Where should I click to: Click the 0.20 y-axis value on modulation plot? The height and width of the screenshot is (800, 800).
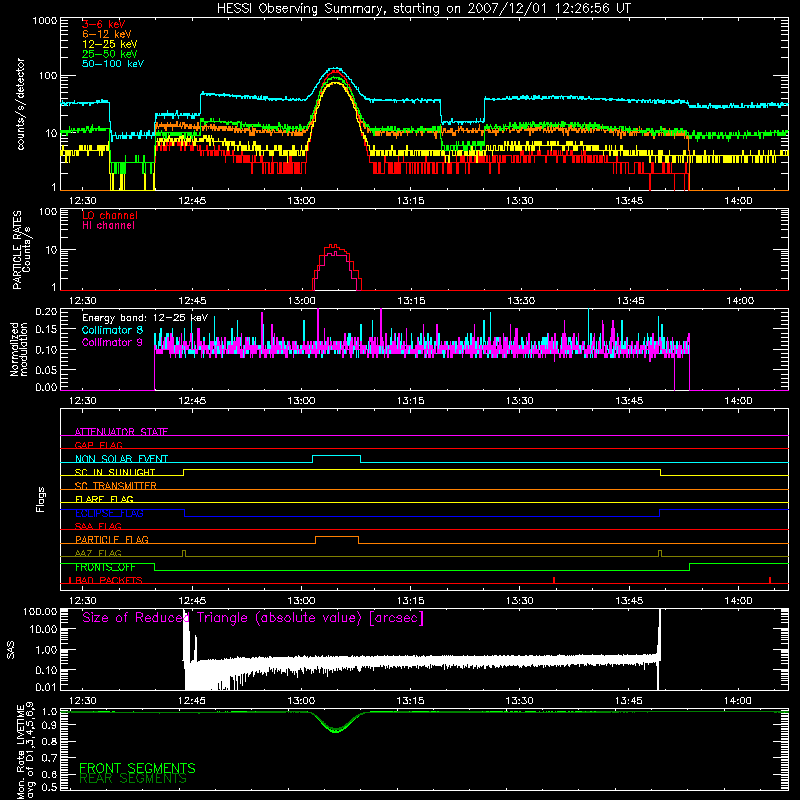point(46,312)
